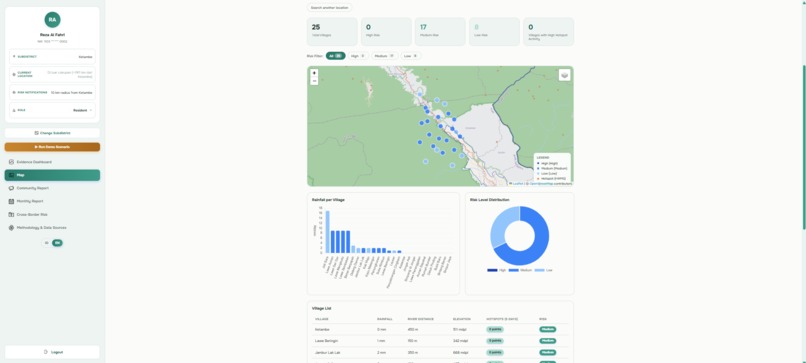Click the Lawe Beringin village name
Image resolution: width=806 pixels, height=363 pixels.
point(326,340)
